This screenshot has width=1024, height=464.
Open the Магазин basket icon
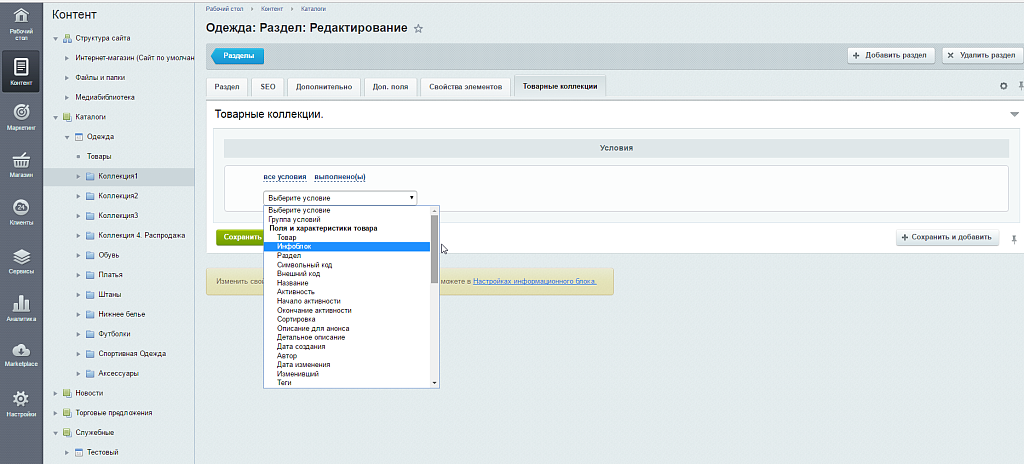21,163
